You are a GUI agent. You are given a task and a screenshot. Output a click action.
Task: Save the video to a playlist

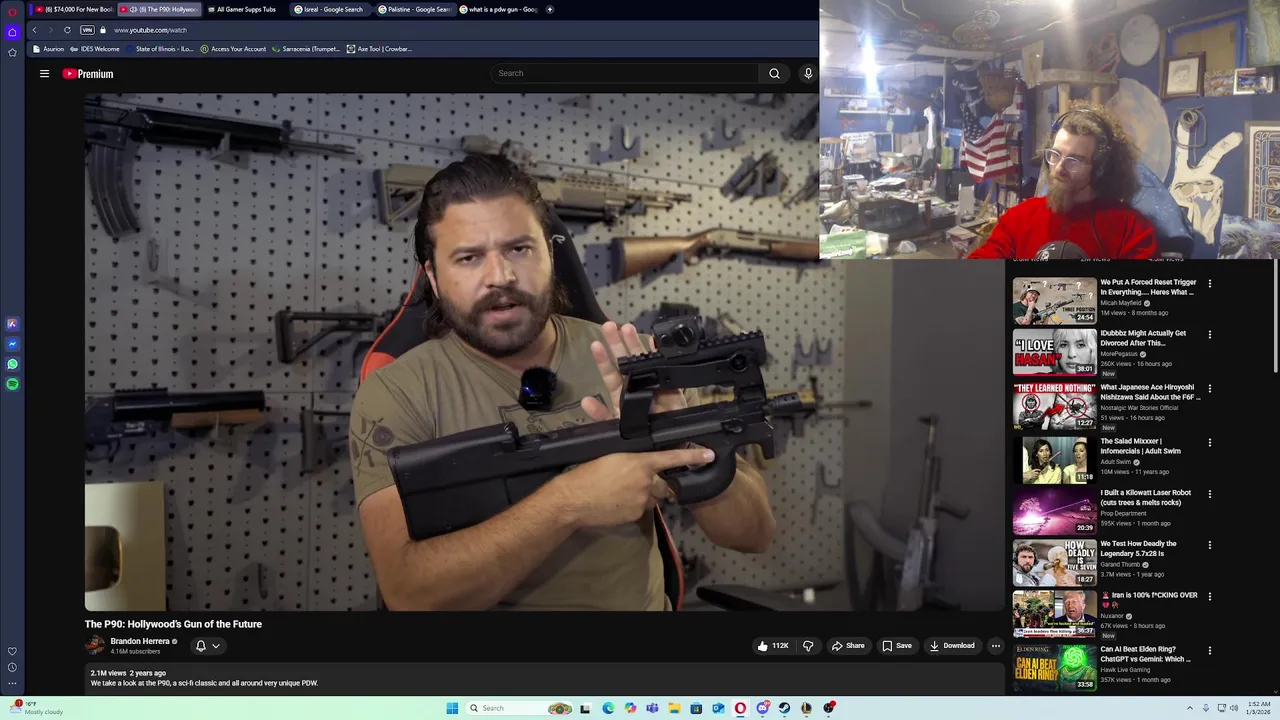[x=897, y=646]
